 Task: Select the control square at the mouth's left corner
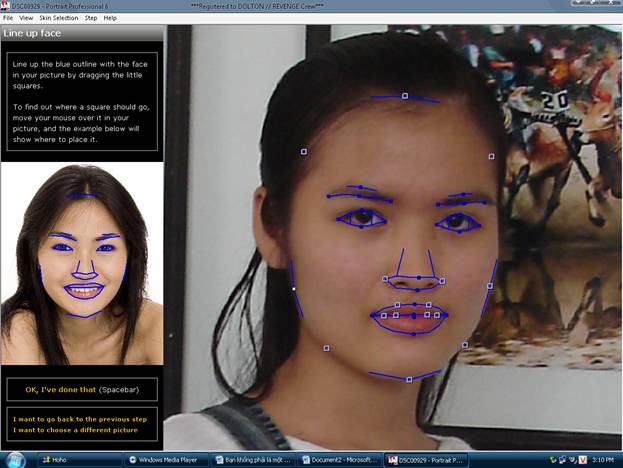384,315
